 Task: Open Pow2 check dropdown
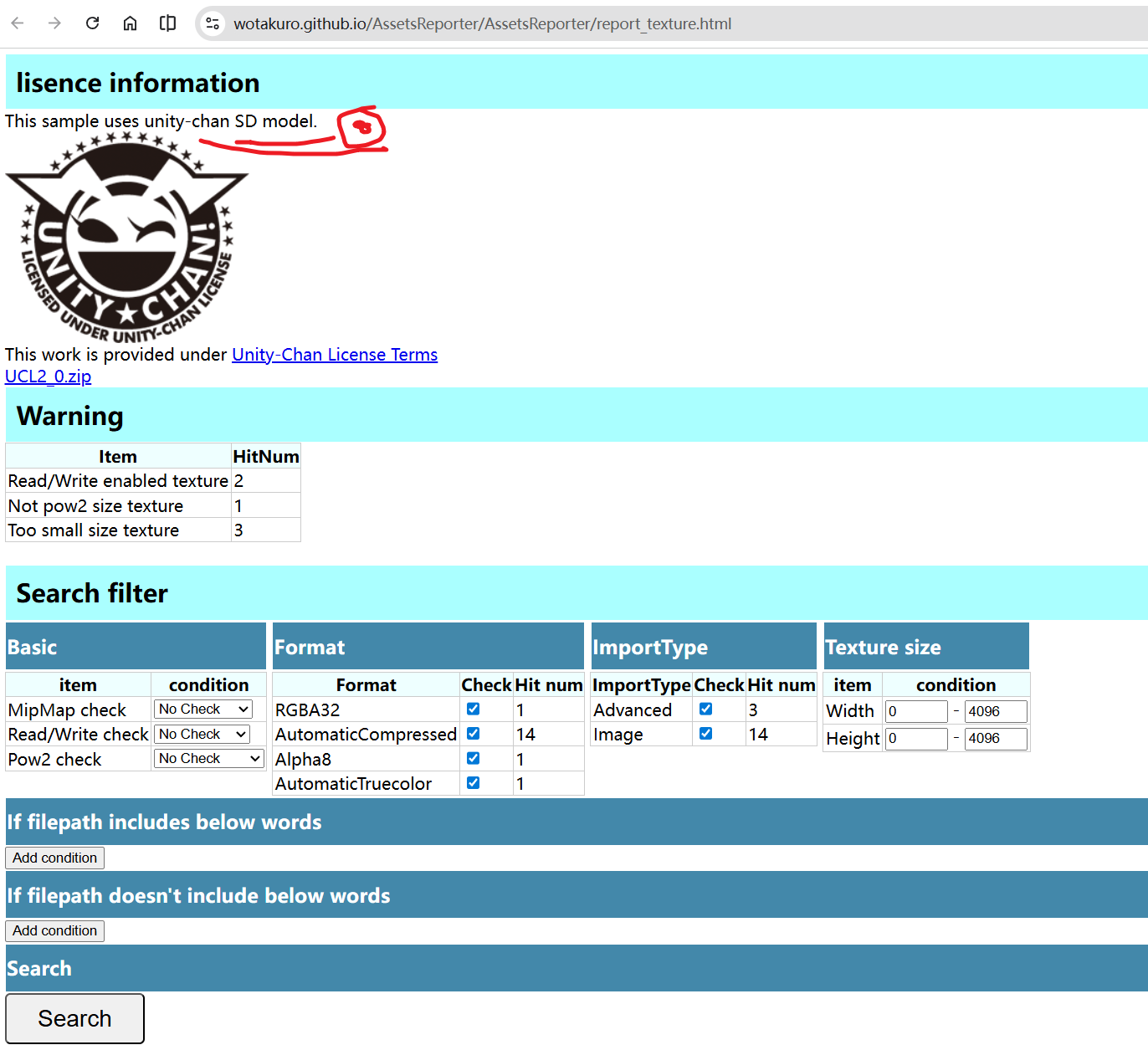pyautogui.click(x=209, y=758)
